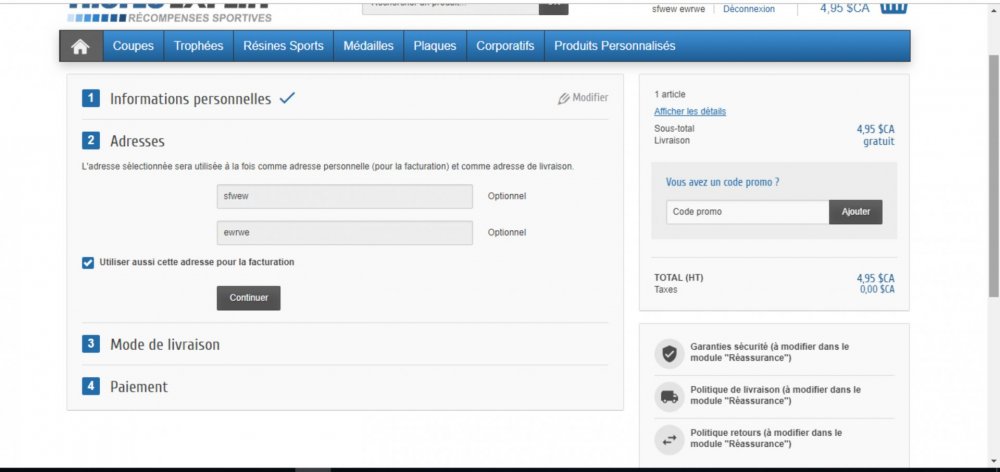Open the sfwew ewrwe account link
Viewport: 1000px width, 472px height.
(x=679, y=9)
